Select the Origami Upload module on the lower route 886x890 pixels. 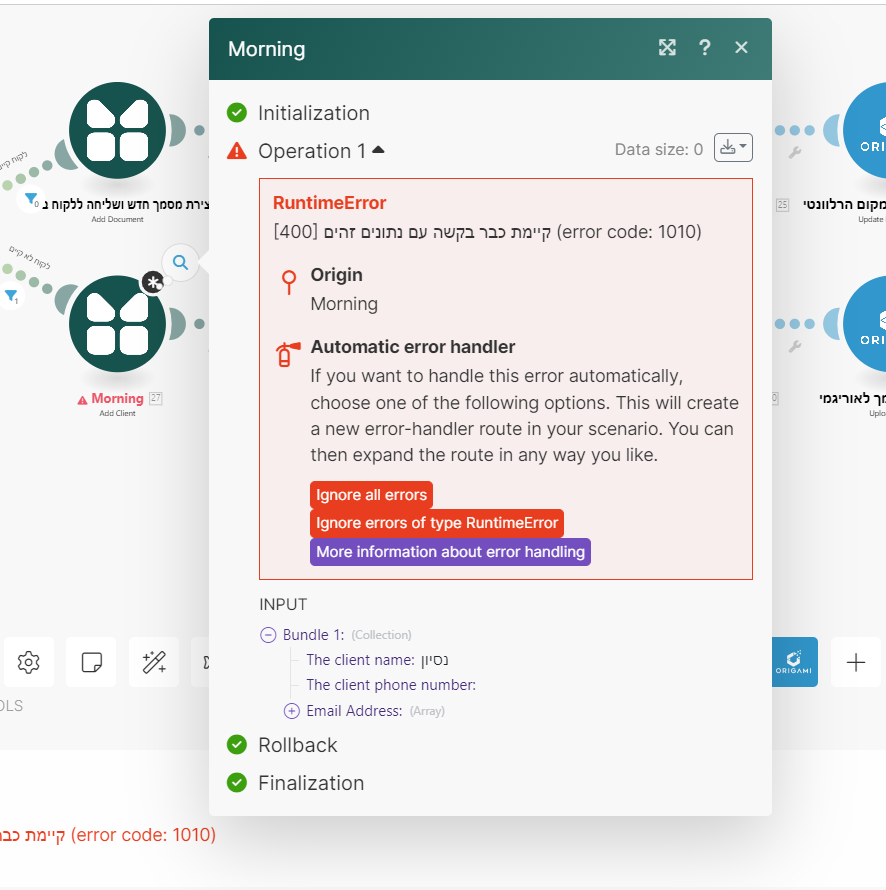coord(865,324)
